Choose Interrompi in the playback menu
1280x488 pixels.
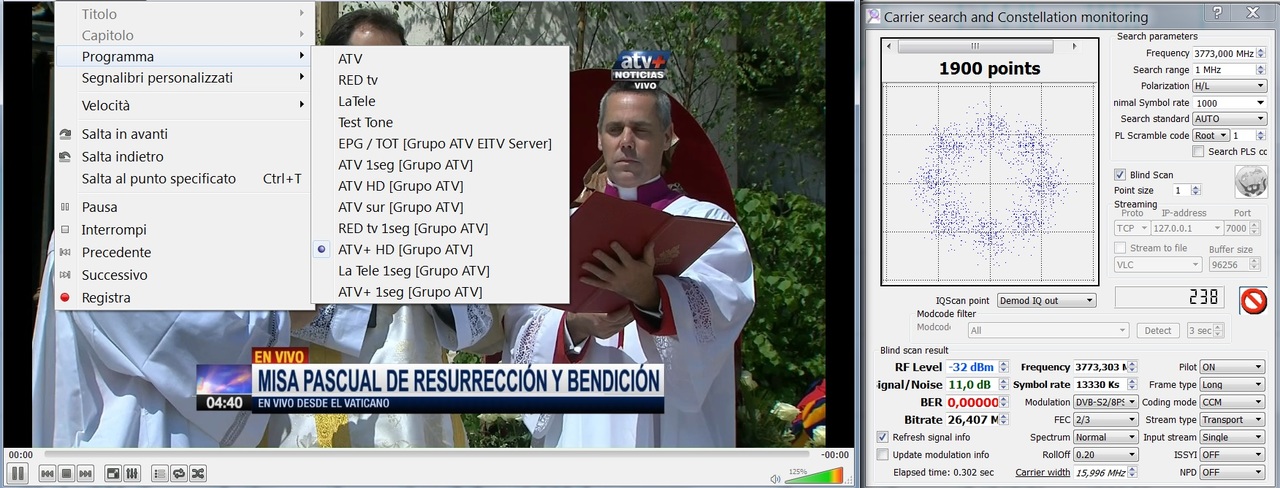coord(185,230)
